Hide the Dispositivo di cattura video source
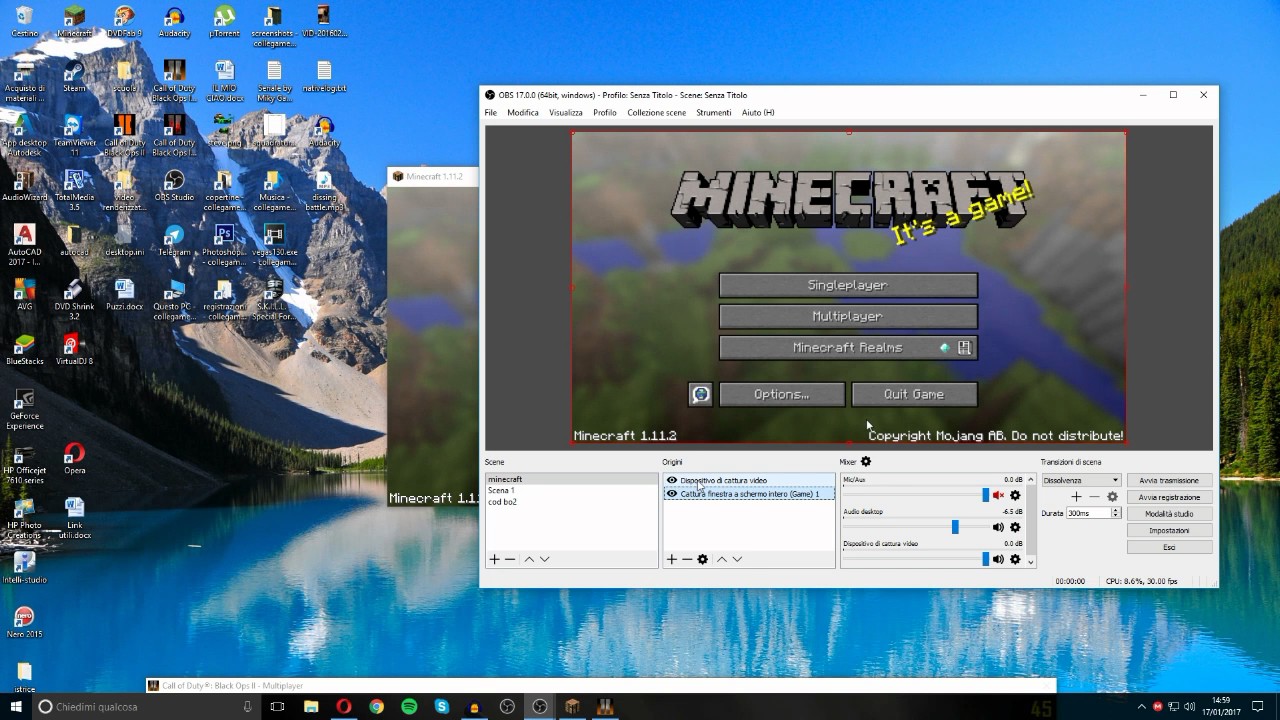Viewport: 1280px width, 720px height. point(672,480)
